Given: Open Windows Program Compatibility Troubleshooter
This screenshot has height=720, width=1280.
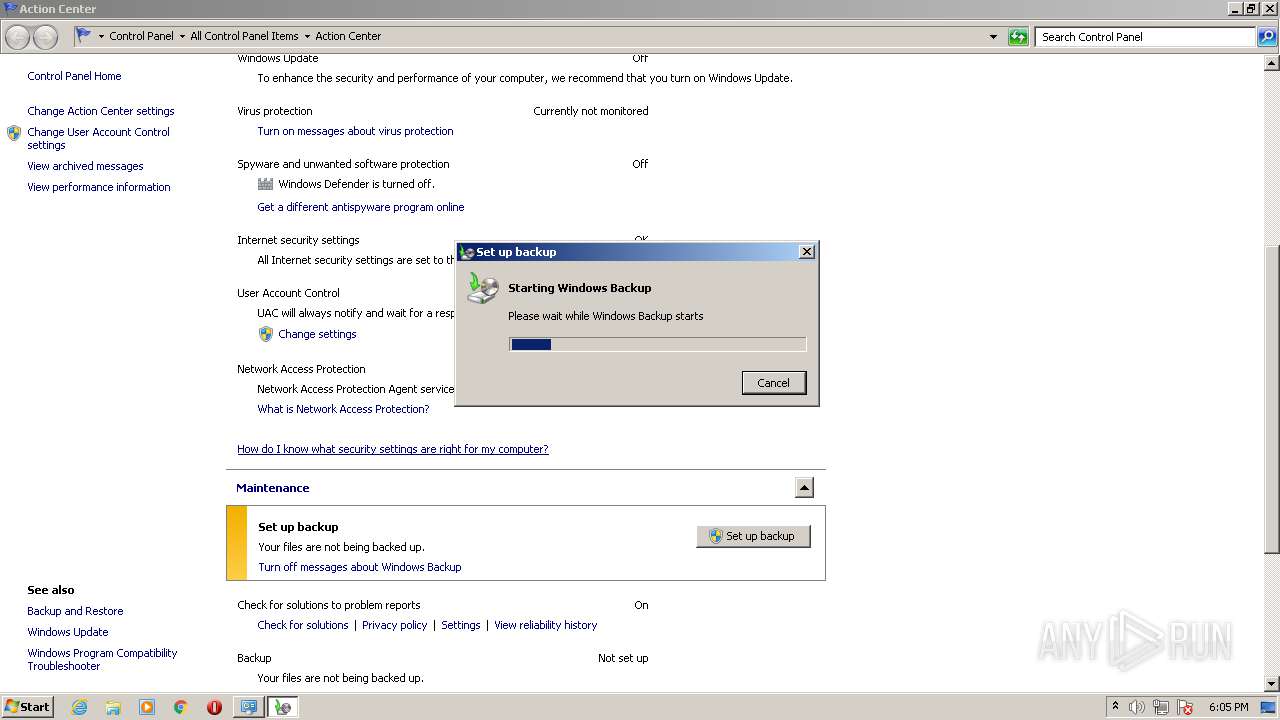Looking at the screenshot, I should [x=102, y=659].
